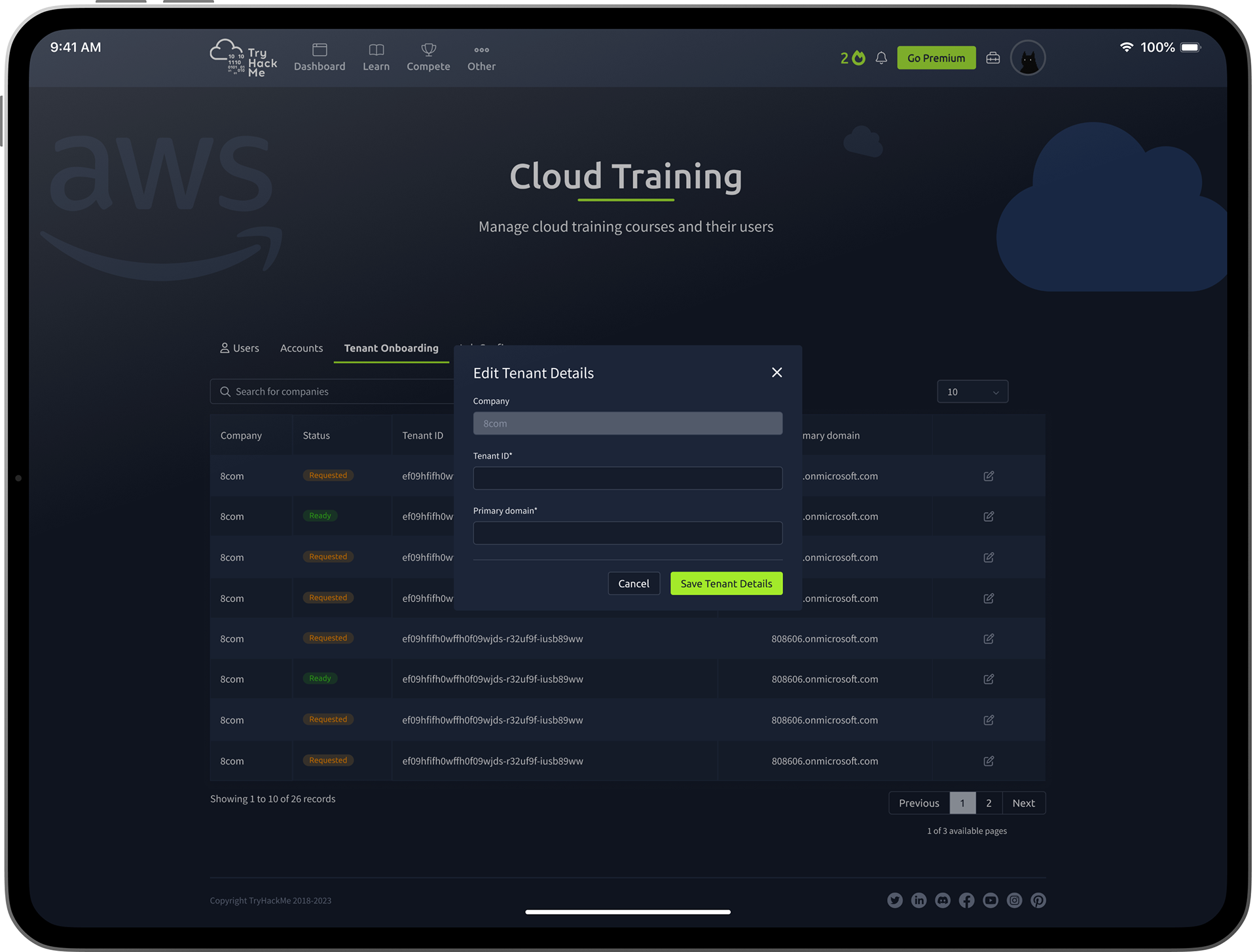
Task: Click the edit icon in the last row
Action: [x=989, y=761]
